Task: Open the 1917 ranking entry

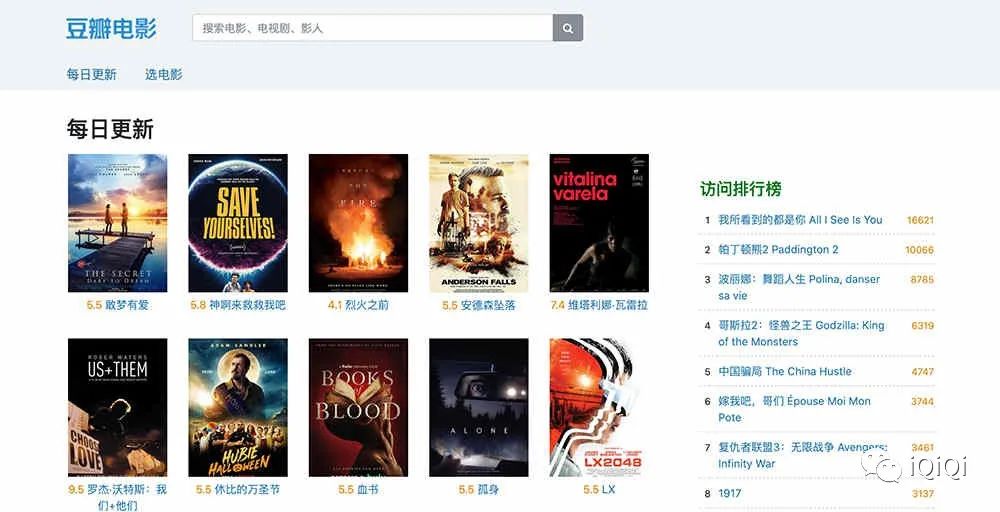Action: click(729, 494)
